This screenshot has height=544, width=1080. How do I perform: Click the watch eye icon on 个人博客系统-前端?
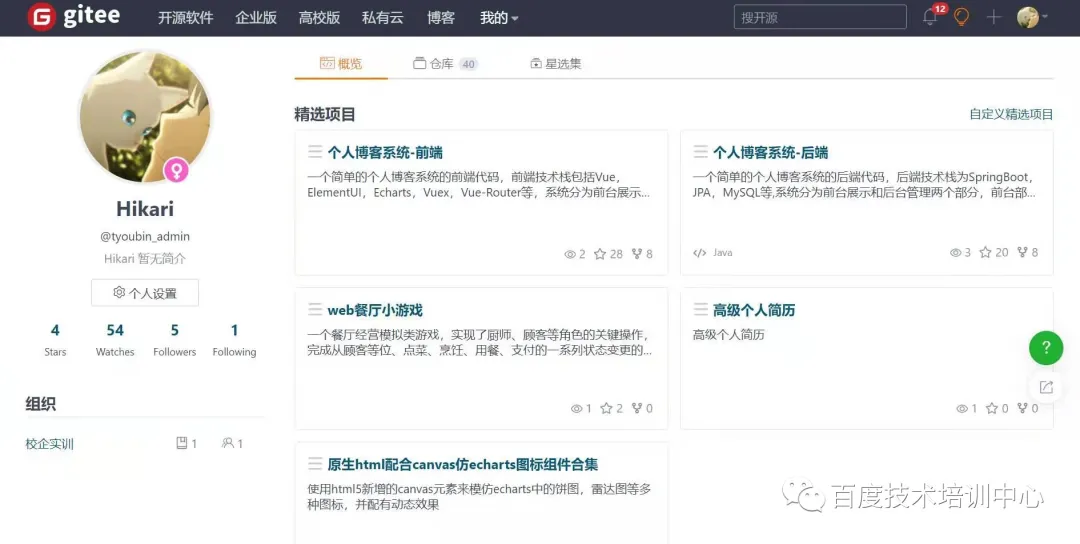click(x=570, y=254)
